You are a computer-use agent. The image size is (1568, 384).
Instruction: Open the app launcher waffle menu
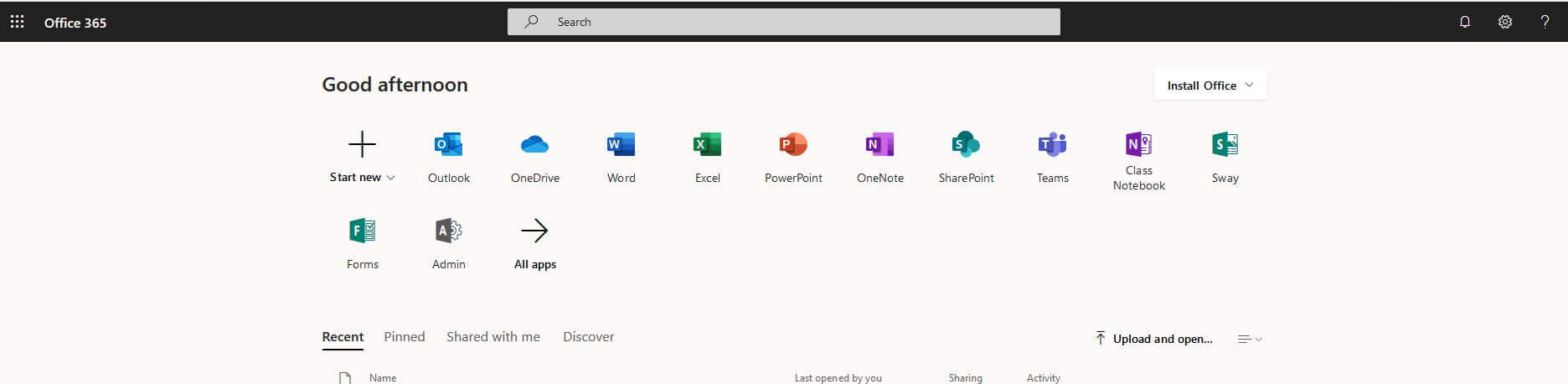click(x=17, y=22)
